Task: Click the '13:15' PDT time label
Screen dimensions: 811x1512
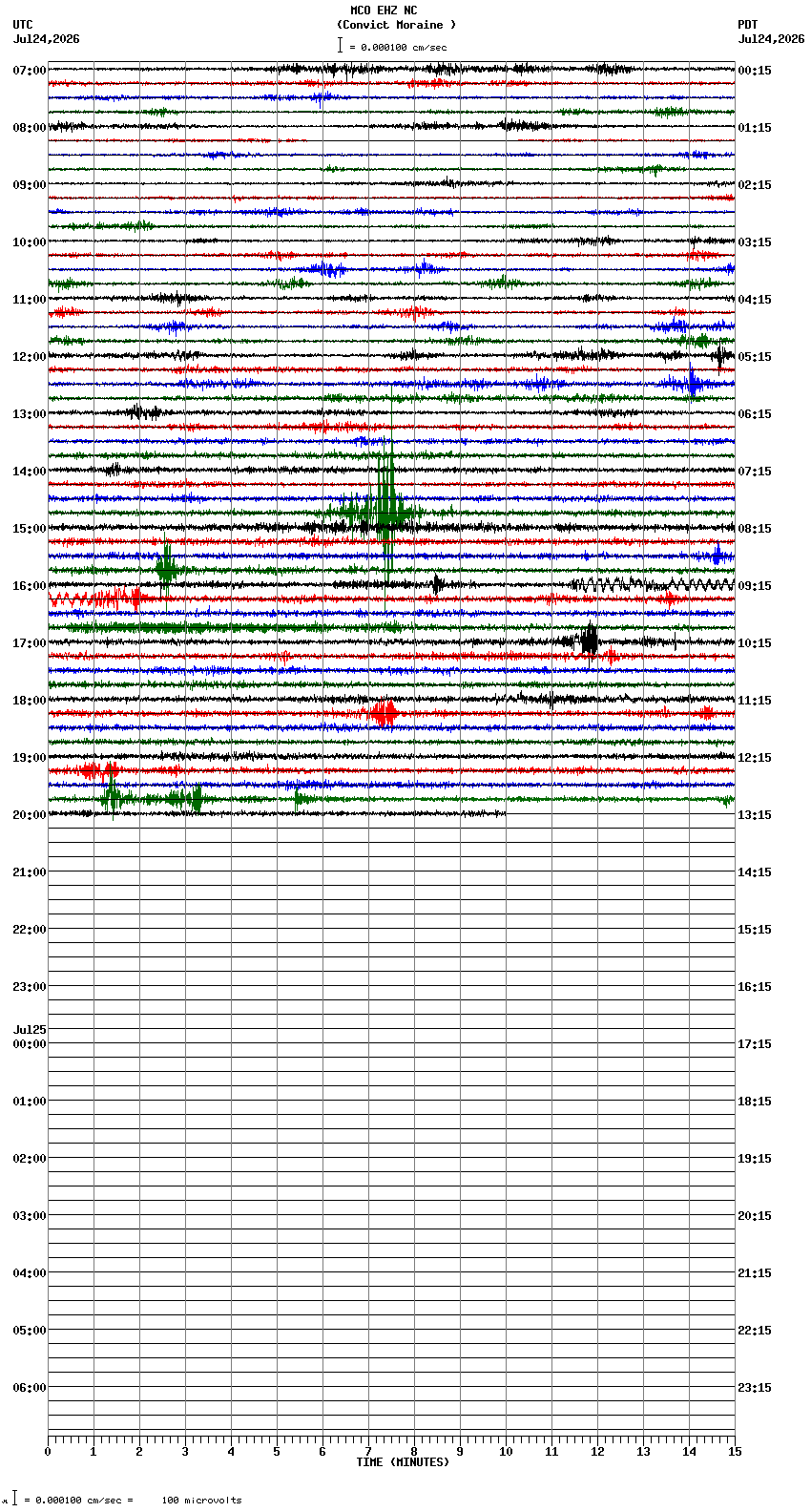Action: [755, 815]
